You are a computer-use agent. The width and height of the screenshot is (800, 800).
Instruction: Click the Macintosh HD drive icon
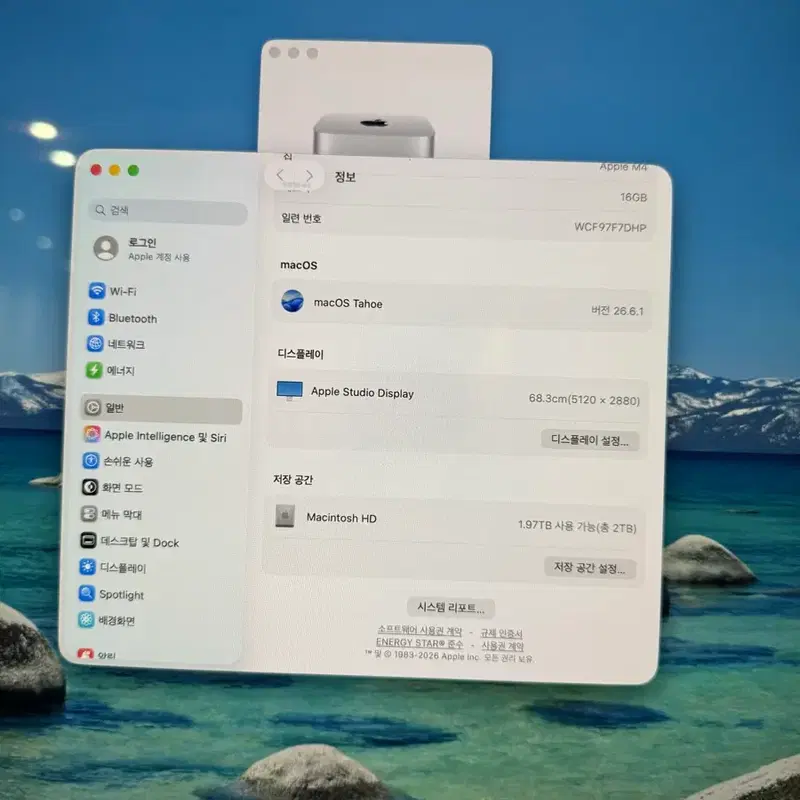click(x=285, y=516)
